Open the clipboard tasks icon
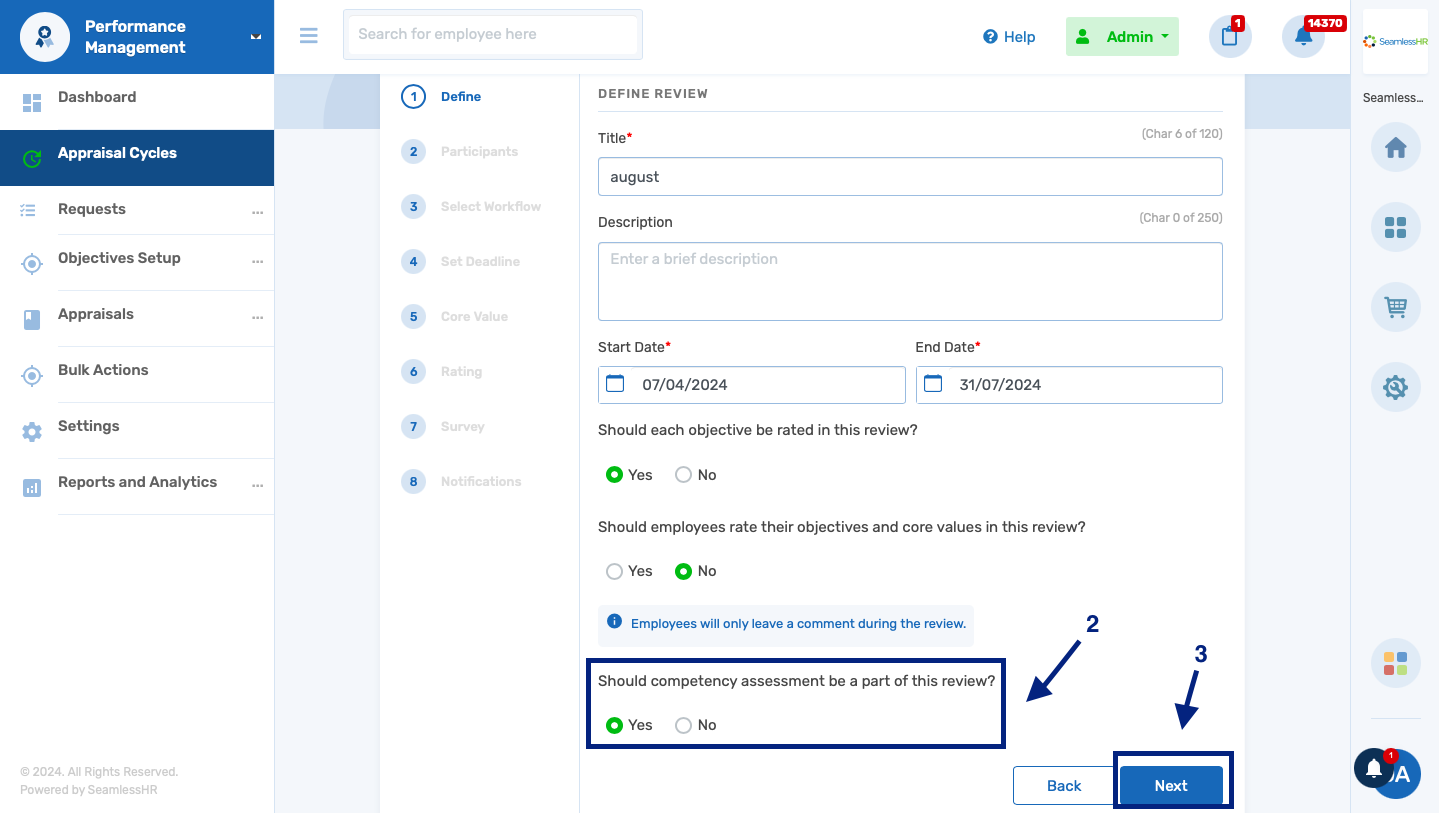 coord(1229,37)
